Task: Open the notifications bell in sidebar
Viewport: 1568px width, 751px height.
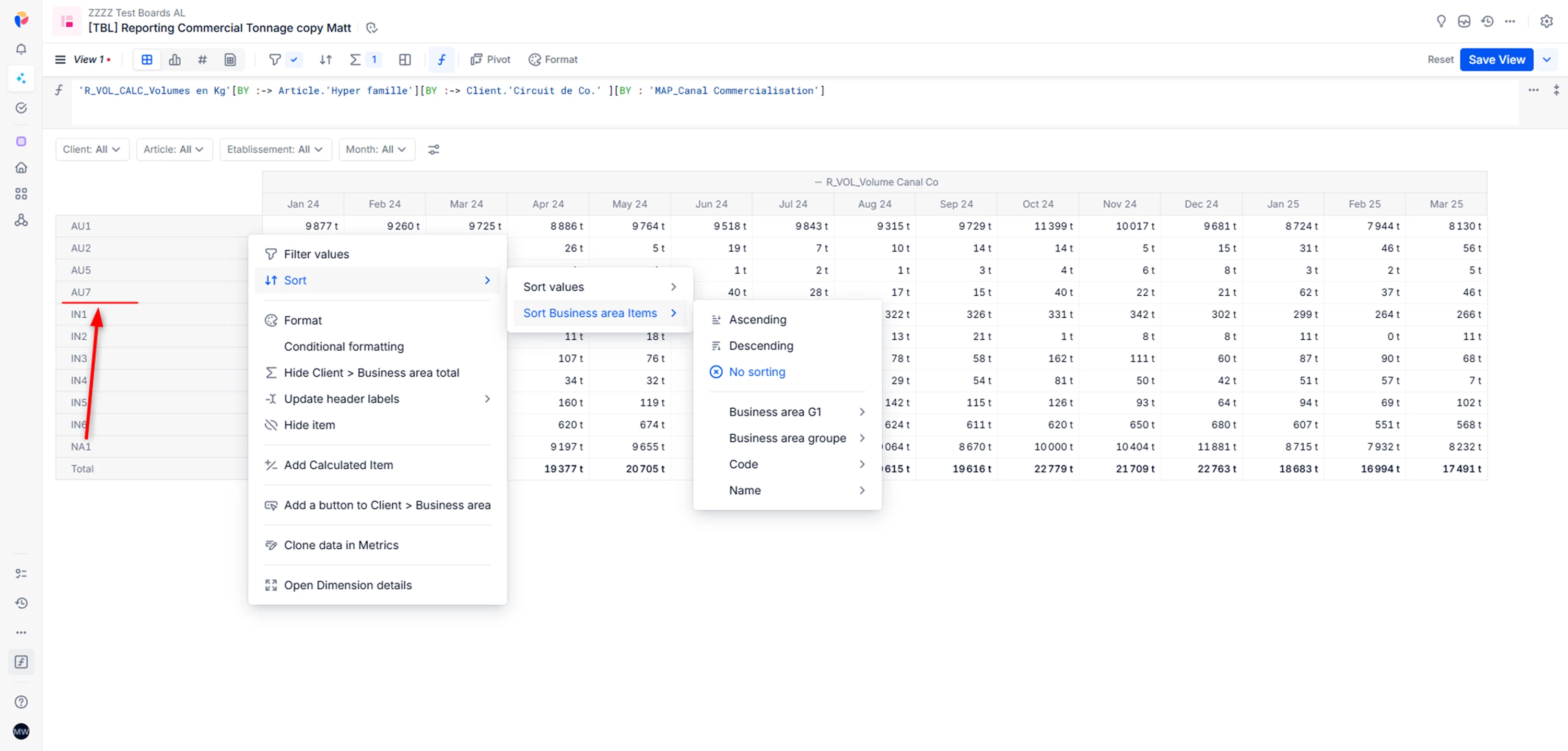Action: pyautogui.click(x=21, y=49)
